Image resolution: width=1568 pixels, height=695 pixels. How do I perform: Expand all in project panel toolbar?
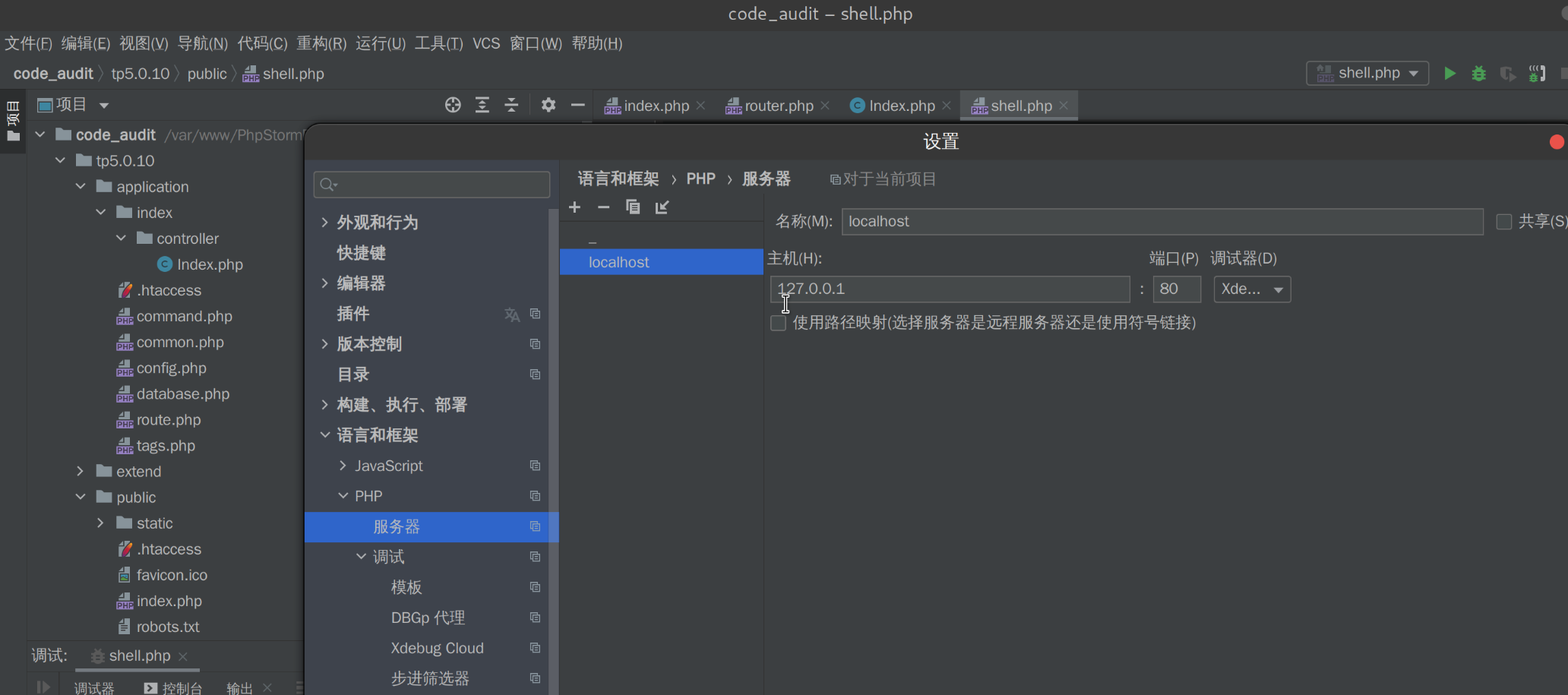coord(482,105)
